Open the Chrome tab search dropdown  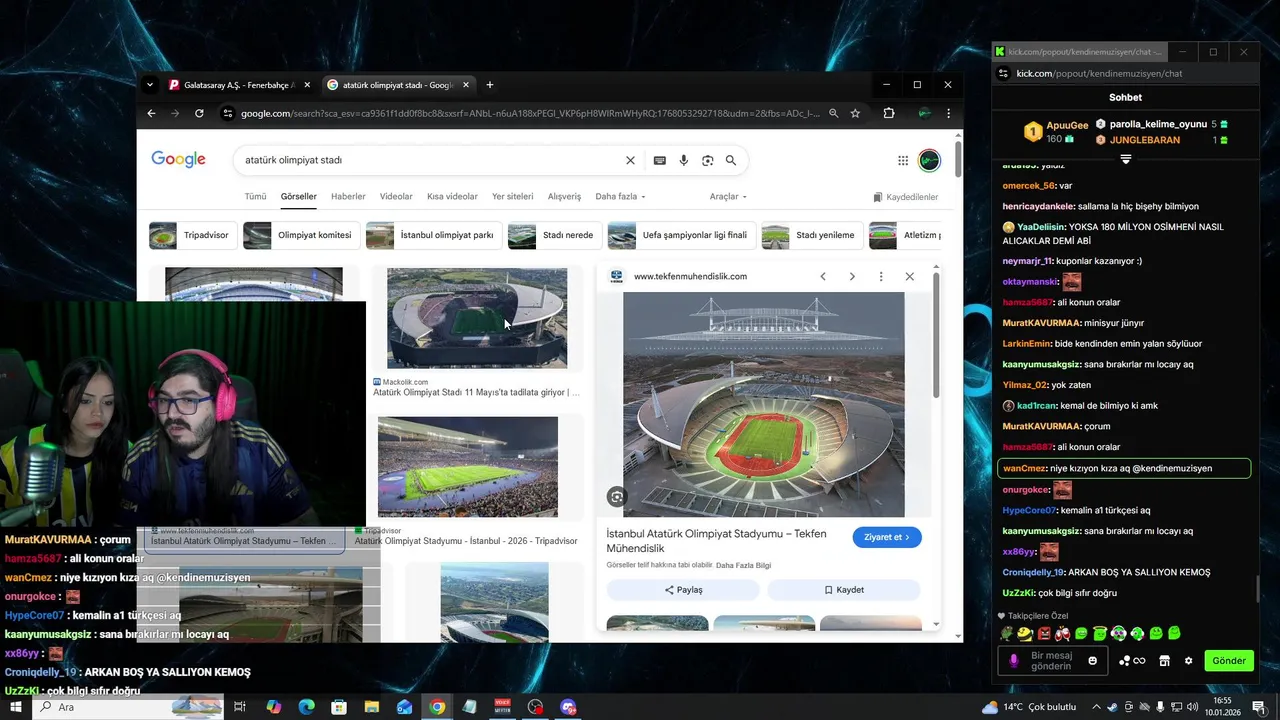(149, 85)
